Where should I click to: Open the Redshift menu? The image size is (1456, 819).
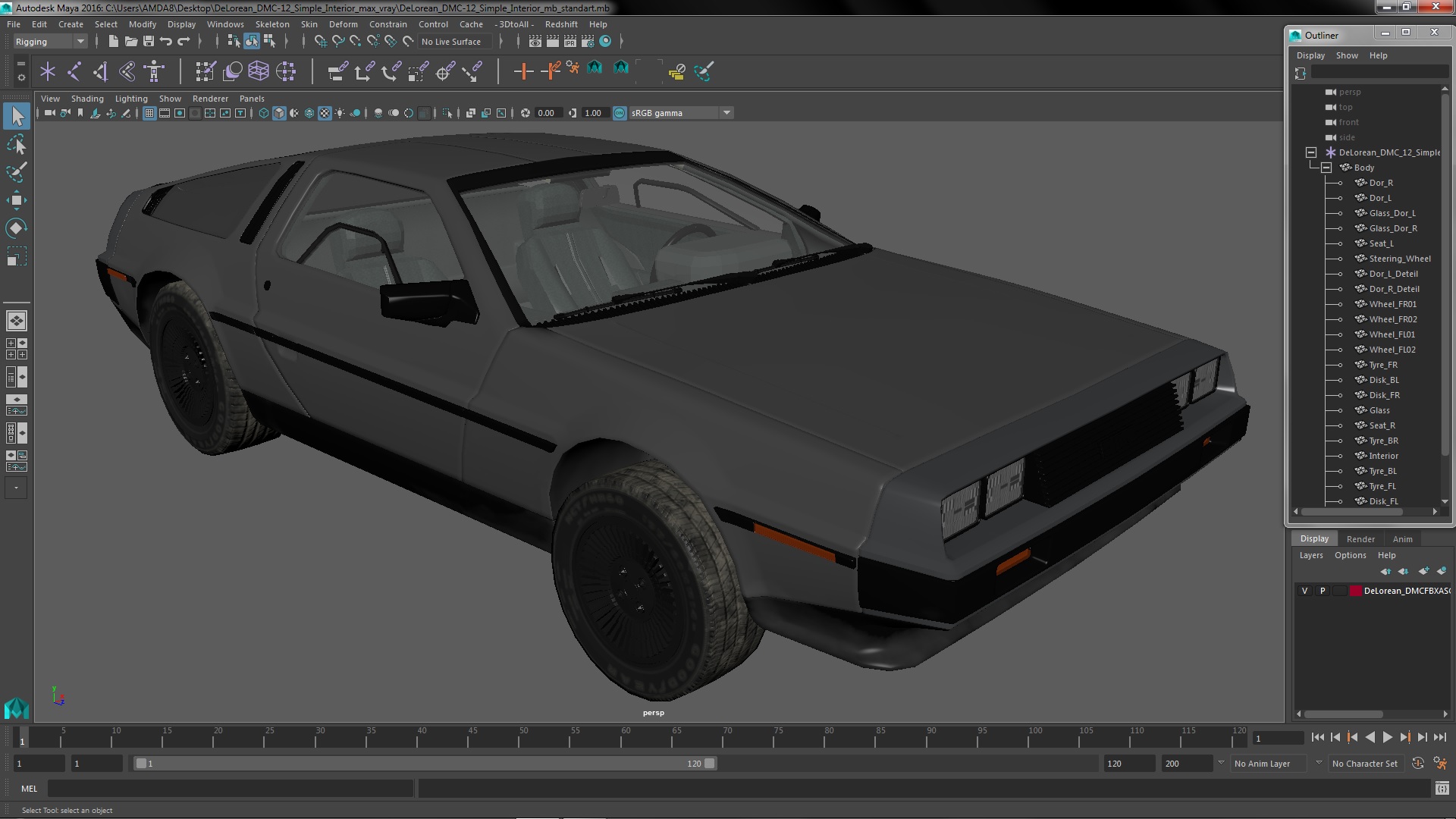561,24
